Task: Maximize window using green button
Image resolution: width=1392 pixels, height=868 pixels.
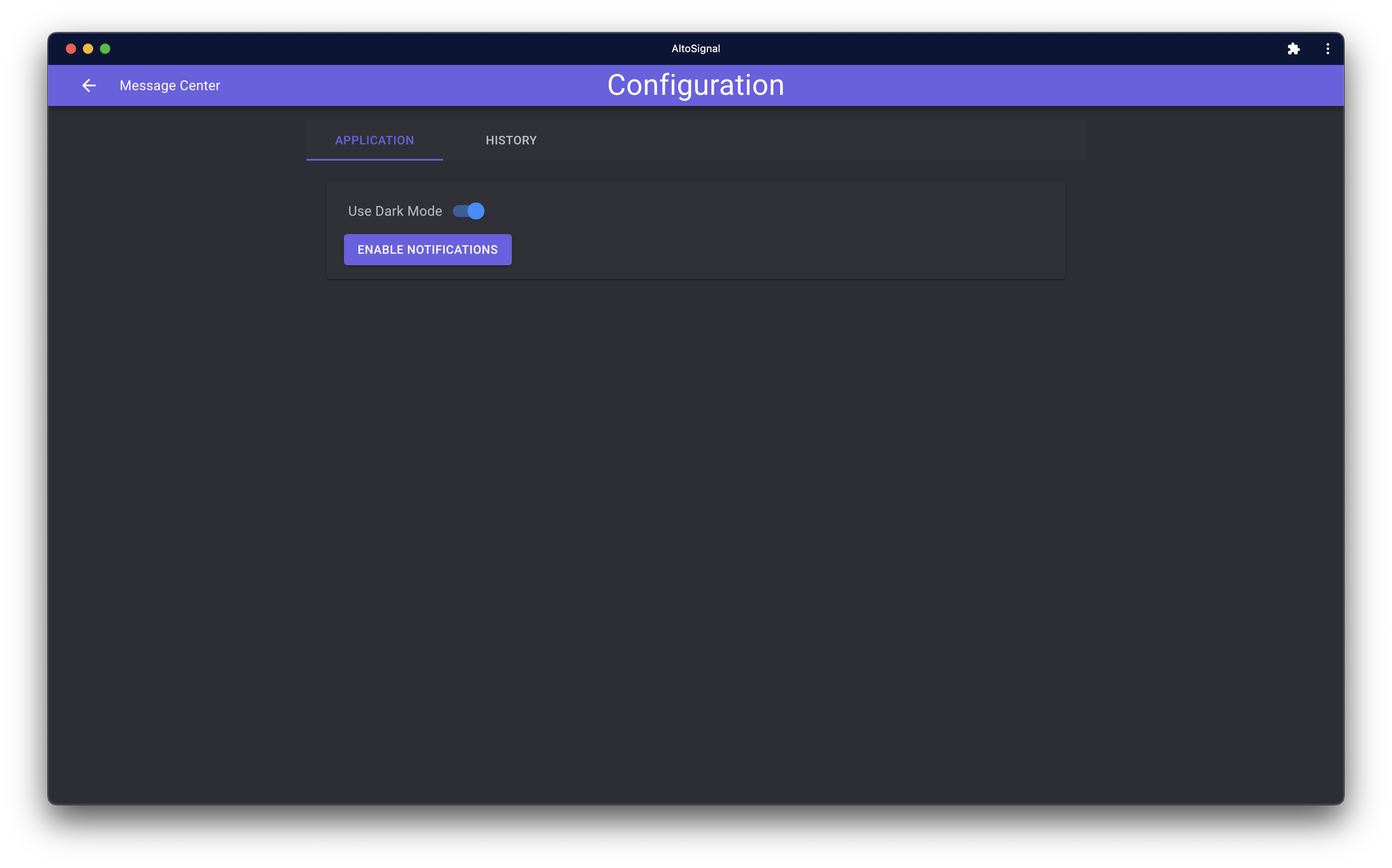Action: 105,49
